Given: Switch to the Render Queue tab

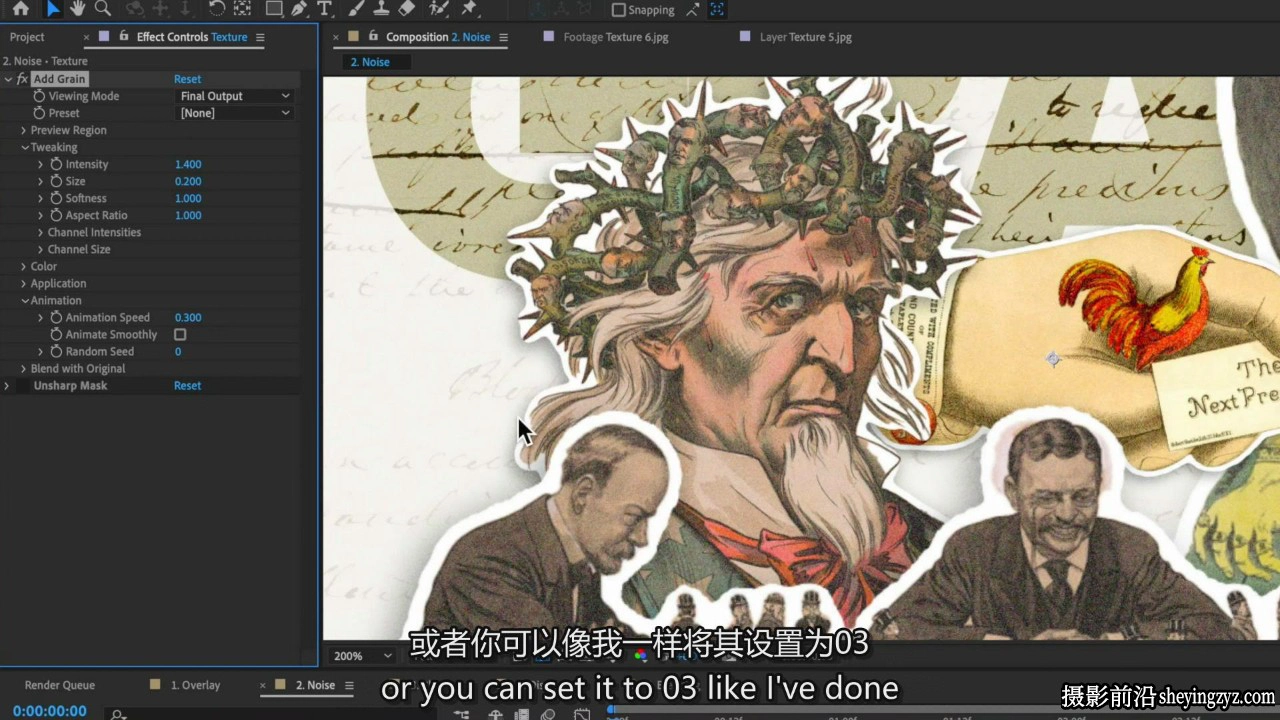Looking at the screenshot, I should pos(60,685).
